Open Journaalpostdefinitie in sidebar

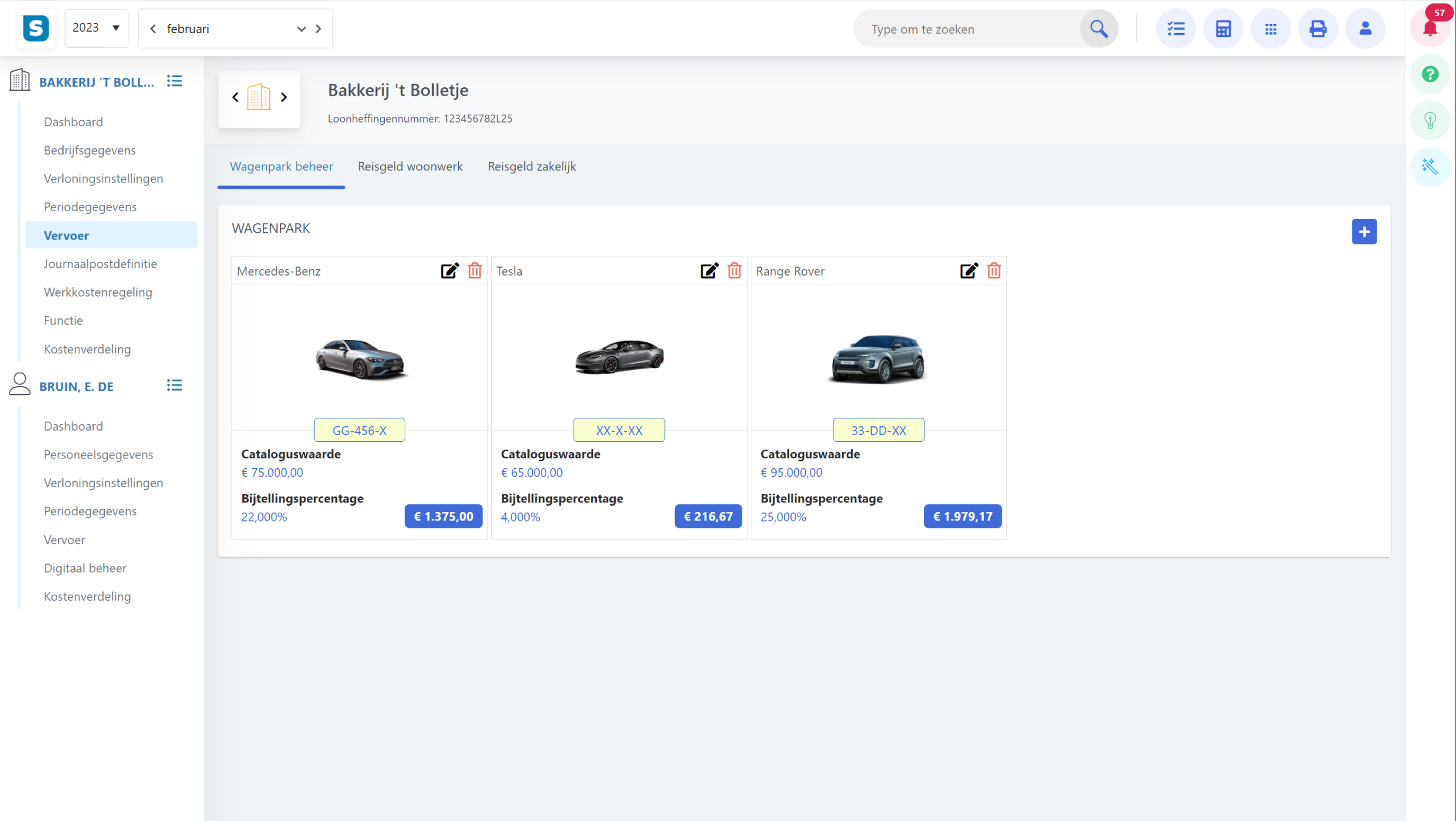[100, 264]
